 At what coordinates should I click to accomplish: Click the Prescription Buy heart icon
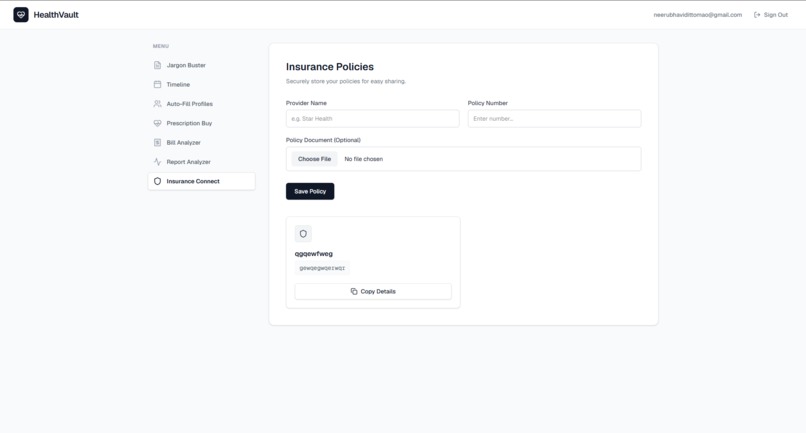157,123
